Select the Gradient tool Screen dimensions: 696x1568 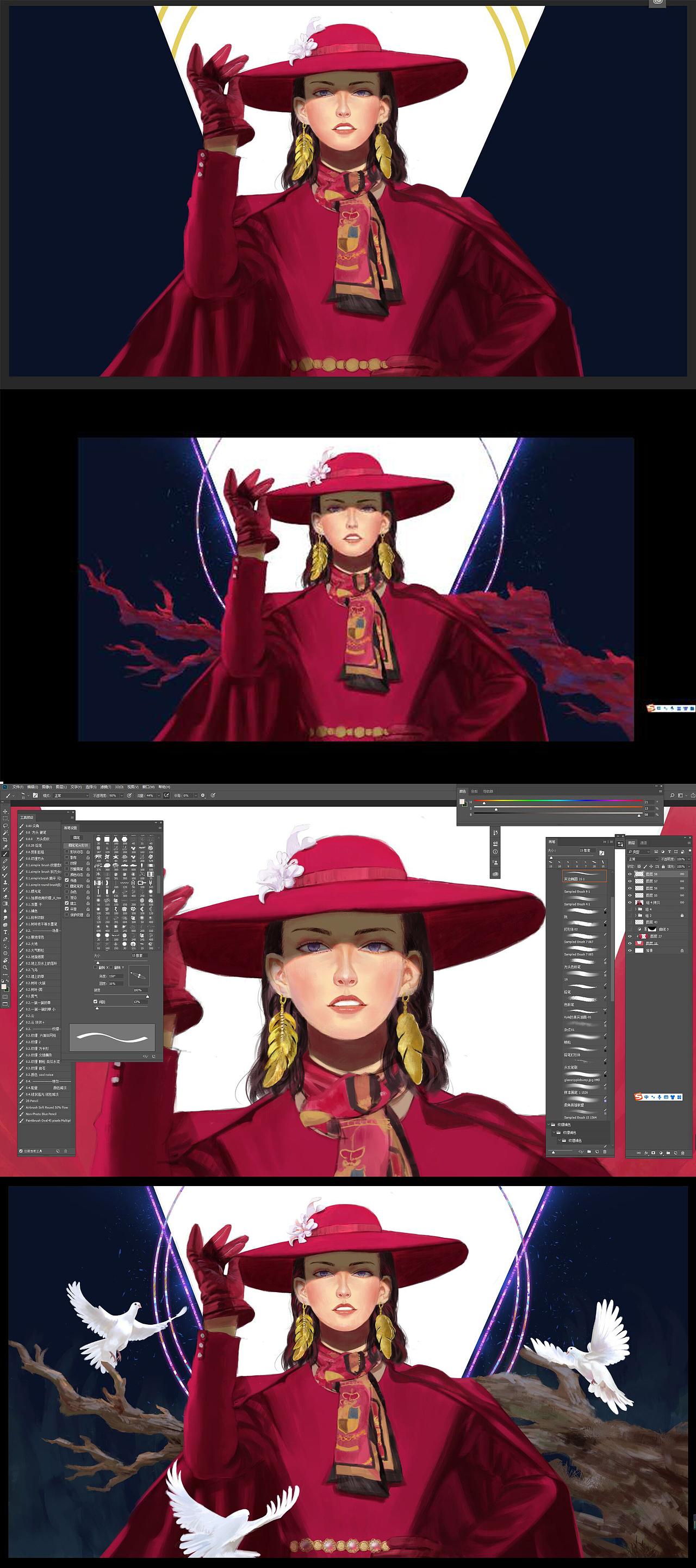(5, 904)
